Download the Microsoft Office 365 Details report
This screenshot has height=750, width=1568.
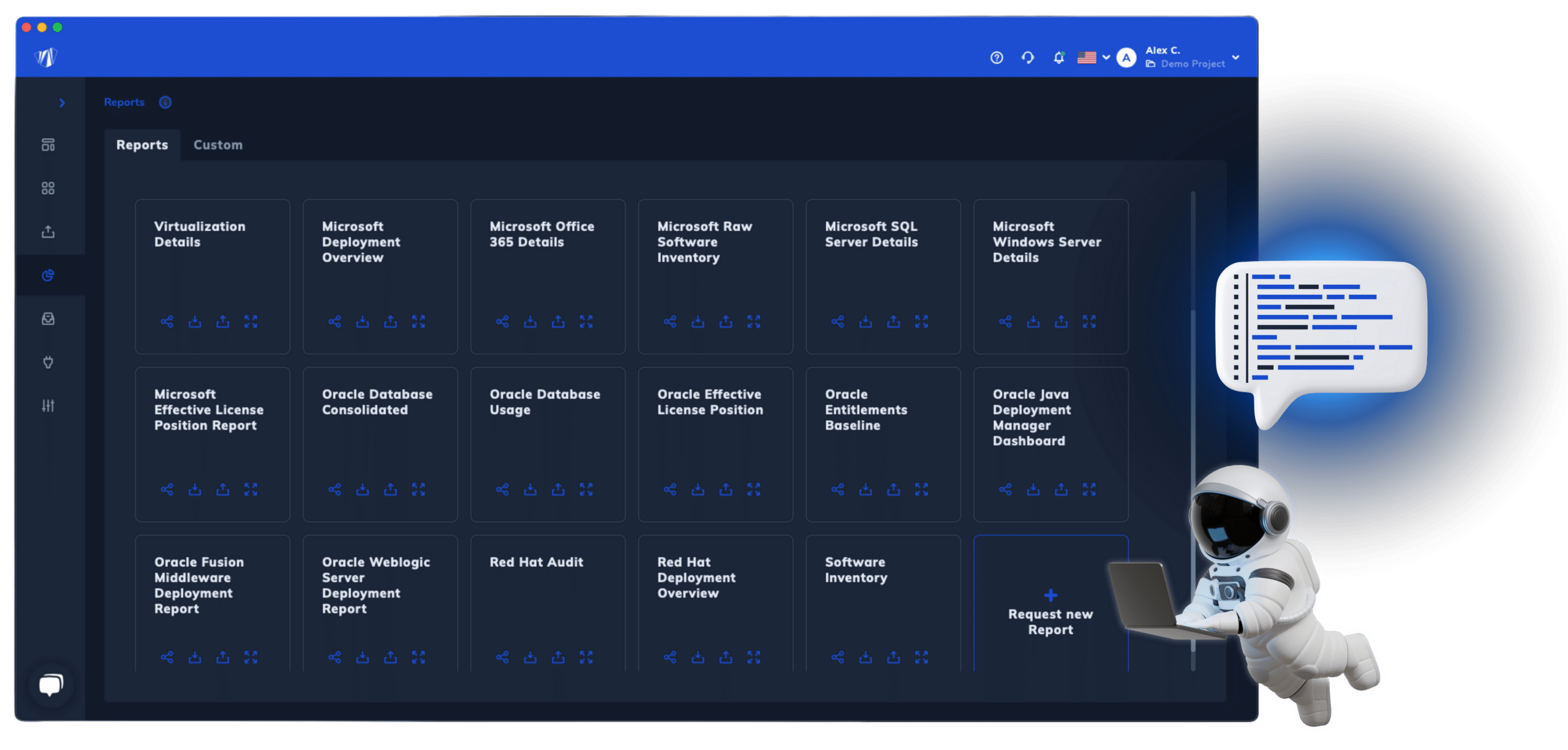click(x=530, y=322)
